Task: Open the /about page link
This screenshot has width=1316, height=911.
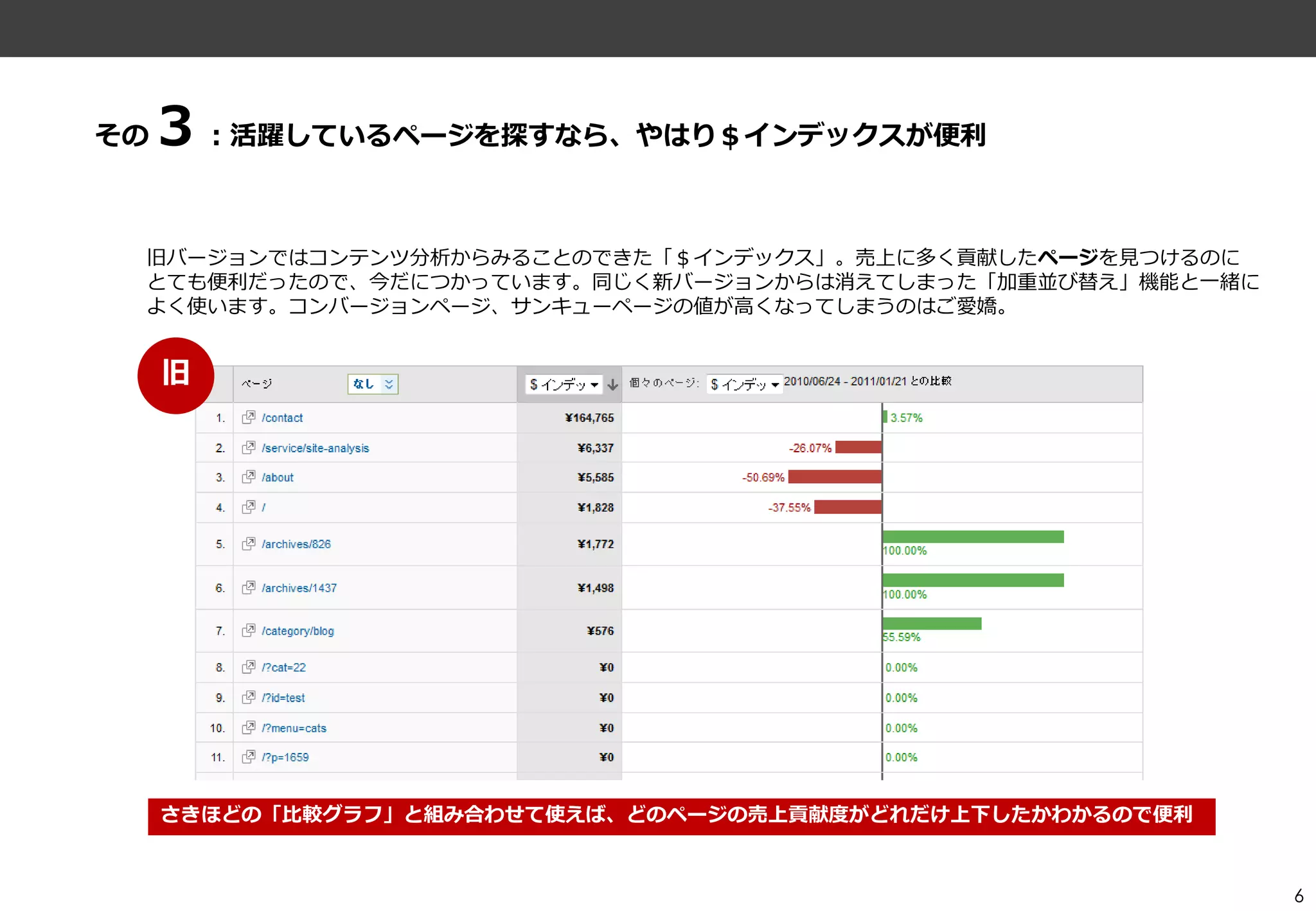Action: [278, 478]
